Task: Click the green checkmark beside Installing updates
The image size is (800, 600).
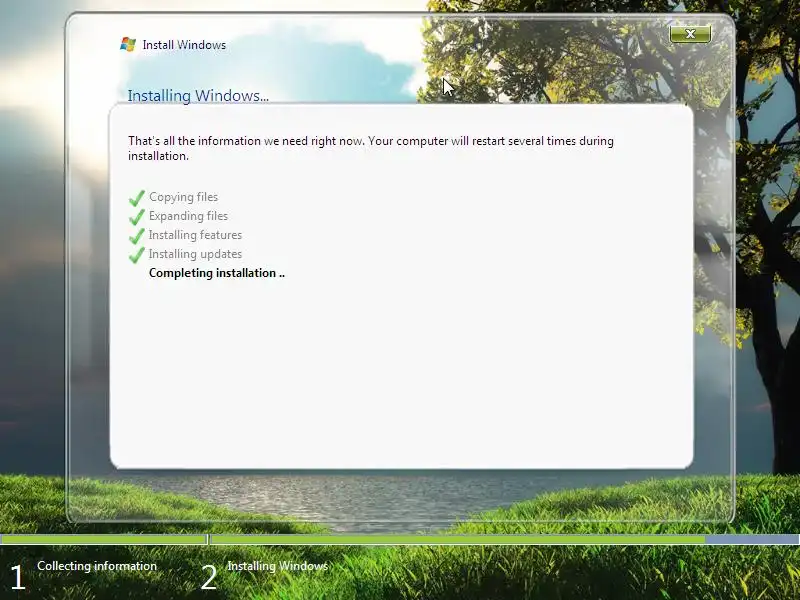Action: pyautogui.click(x=137, y=254)
